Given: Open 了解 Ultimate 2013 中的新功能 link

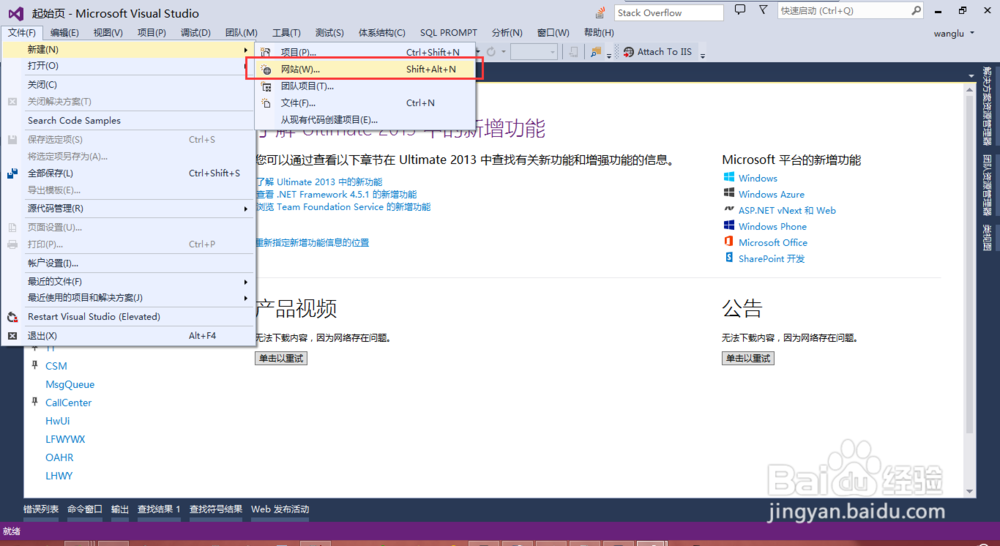Looking at the screenshot, I should click(319, 182).
